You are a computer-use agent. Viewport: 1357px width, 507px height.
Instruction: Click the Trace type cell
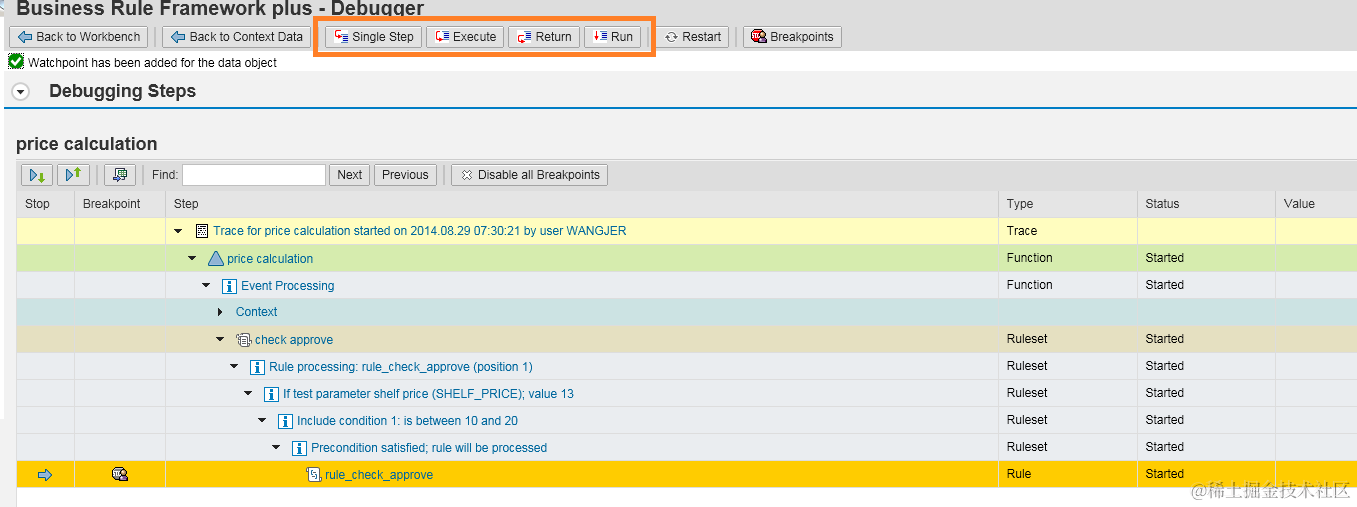1068,231
